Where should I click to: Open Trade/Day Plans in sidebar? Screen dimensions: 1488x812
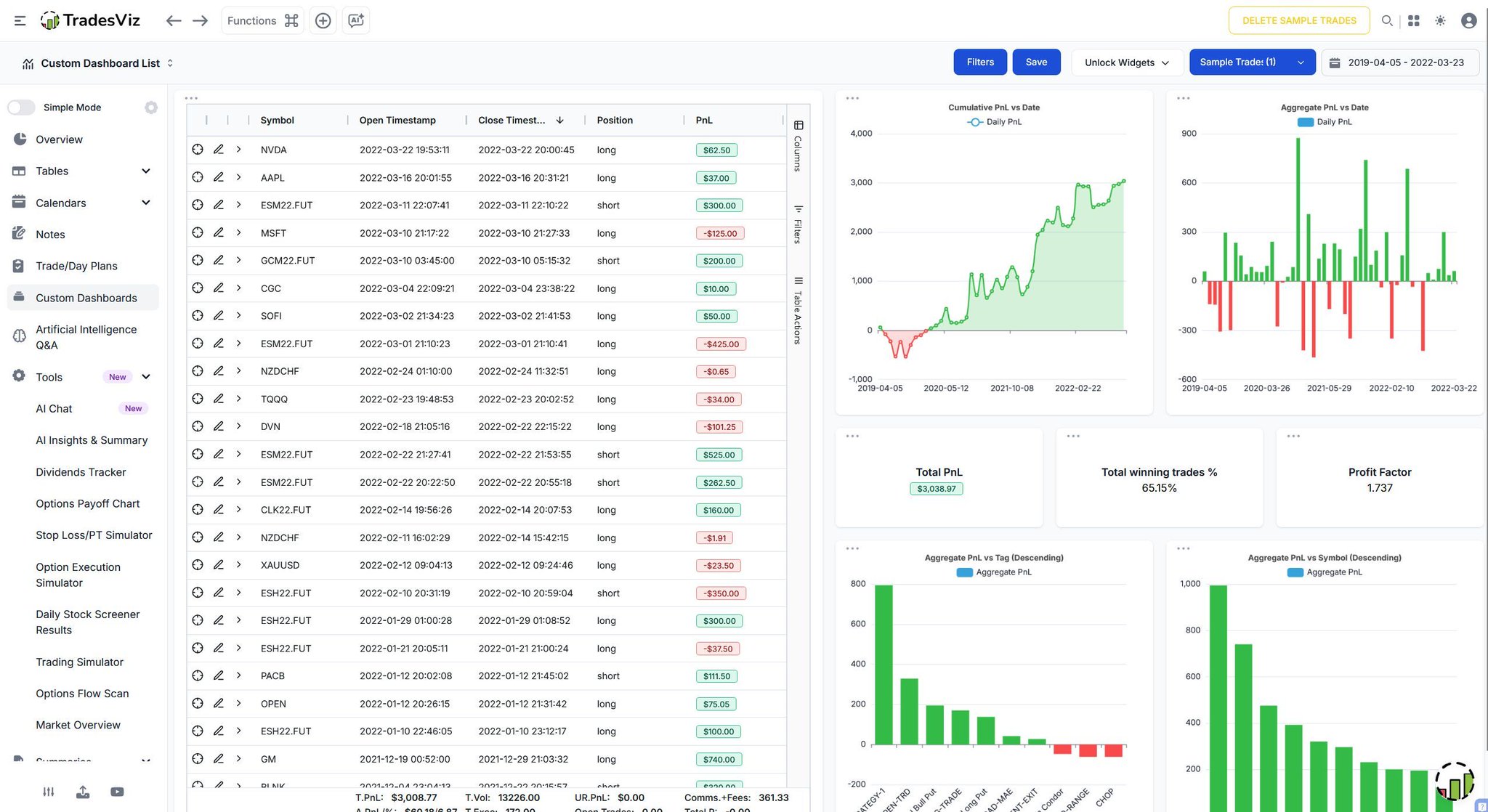[76, 266]
